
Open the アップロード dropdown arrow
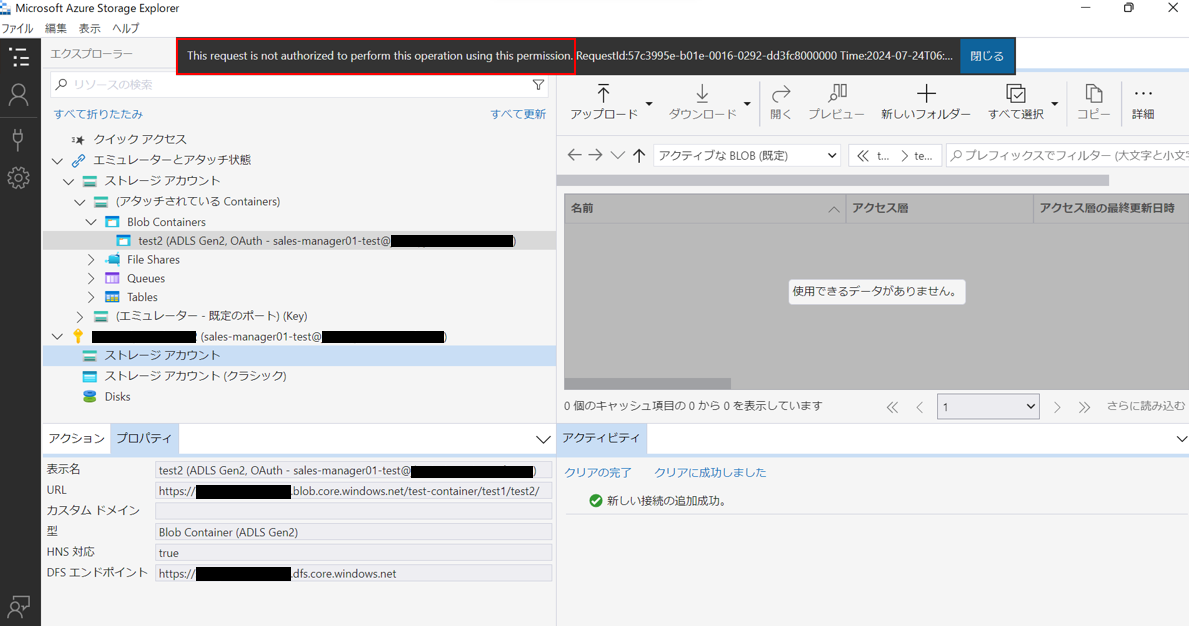[649, 104]
